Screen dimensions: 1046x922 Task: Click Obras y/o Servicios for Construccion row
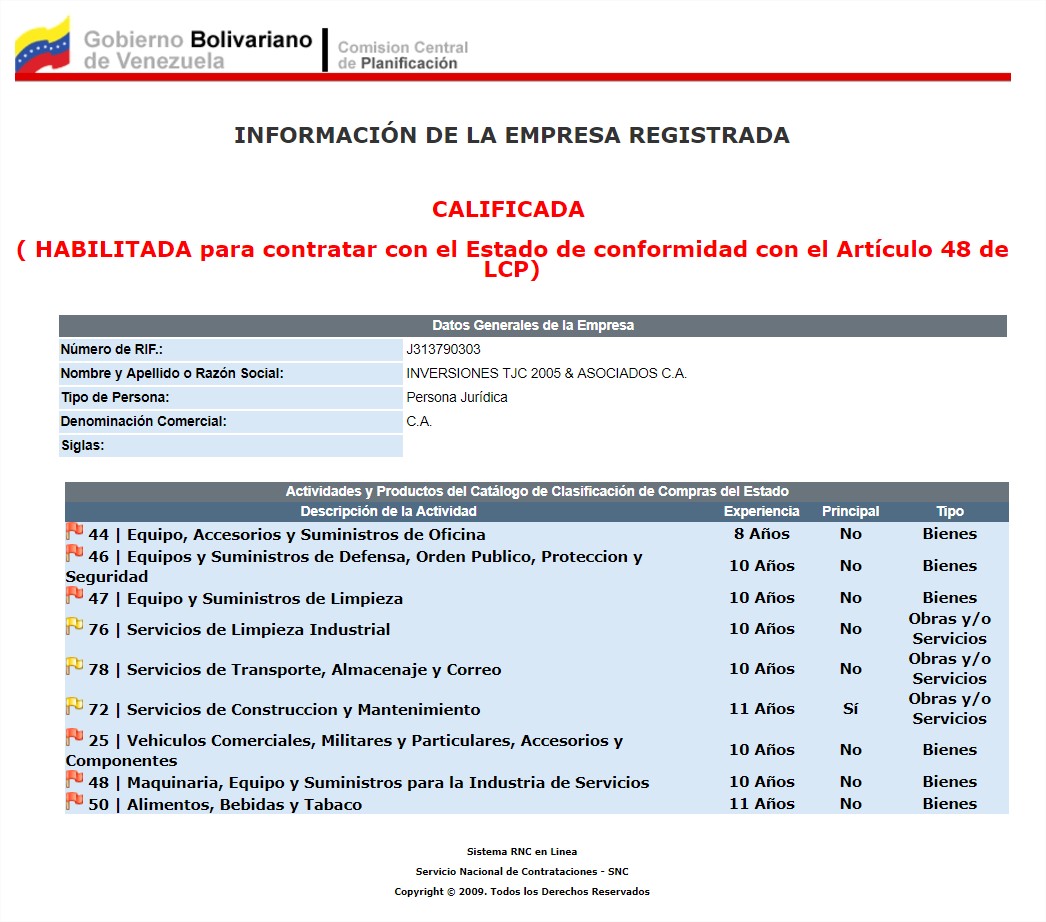950,709
